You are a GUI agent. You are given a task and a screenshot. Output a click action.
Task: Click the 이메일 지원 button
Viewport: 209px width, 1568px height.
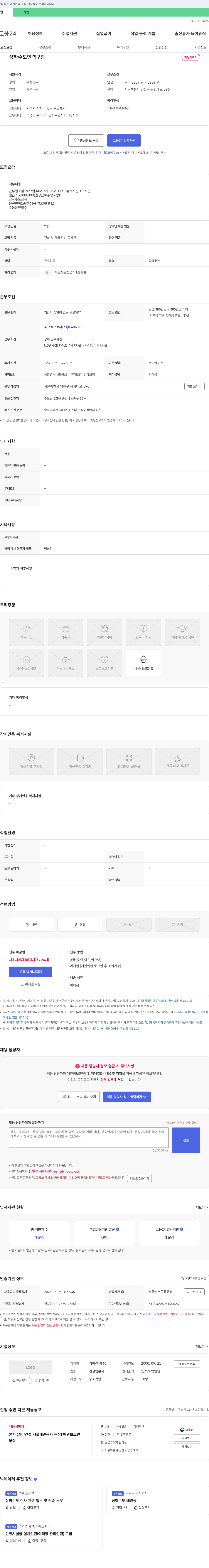coord(30,984)
